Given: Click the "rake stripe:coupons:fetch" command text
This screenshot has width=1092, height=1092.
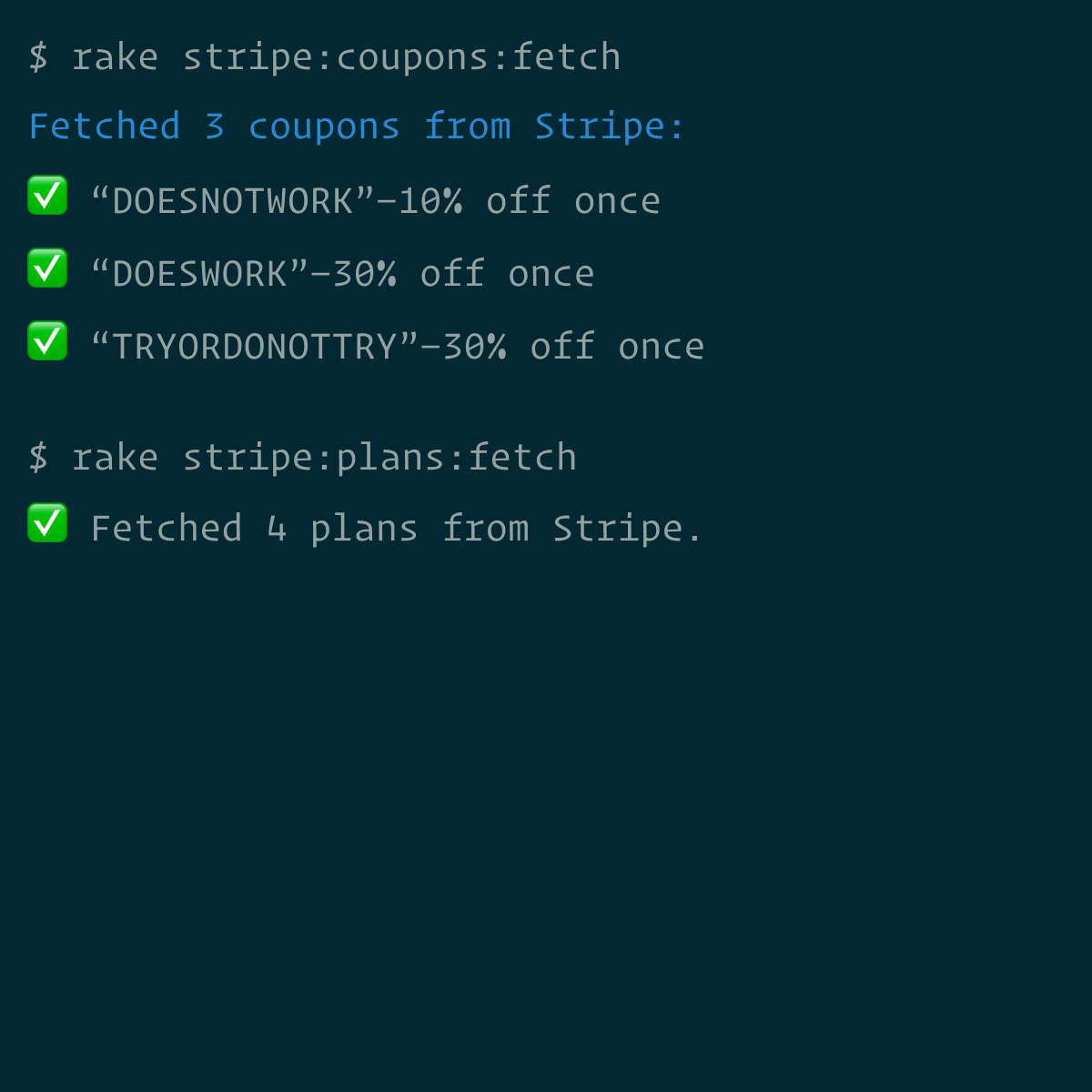Looking at the screenshot, I should tap(347, 57).
